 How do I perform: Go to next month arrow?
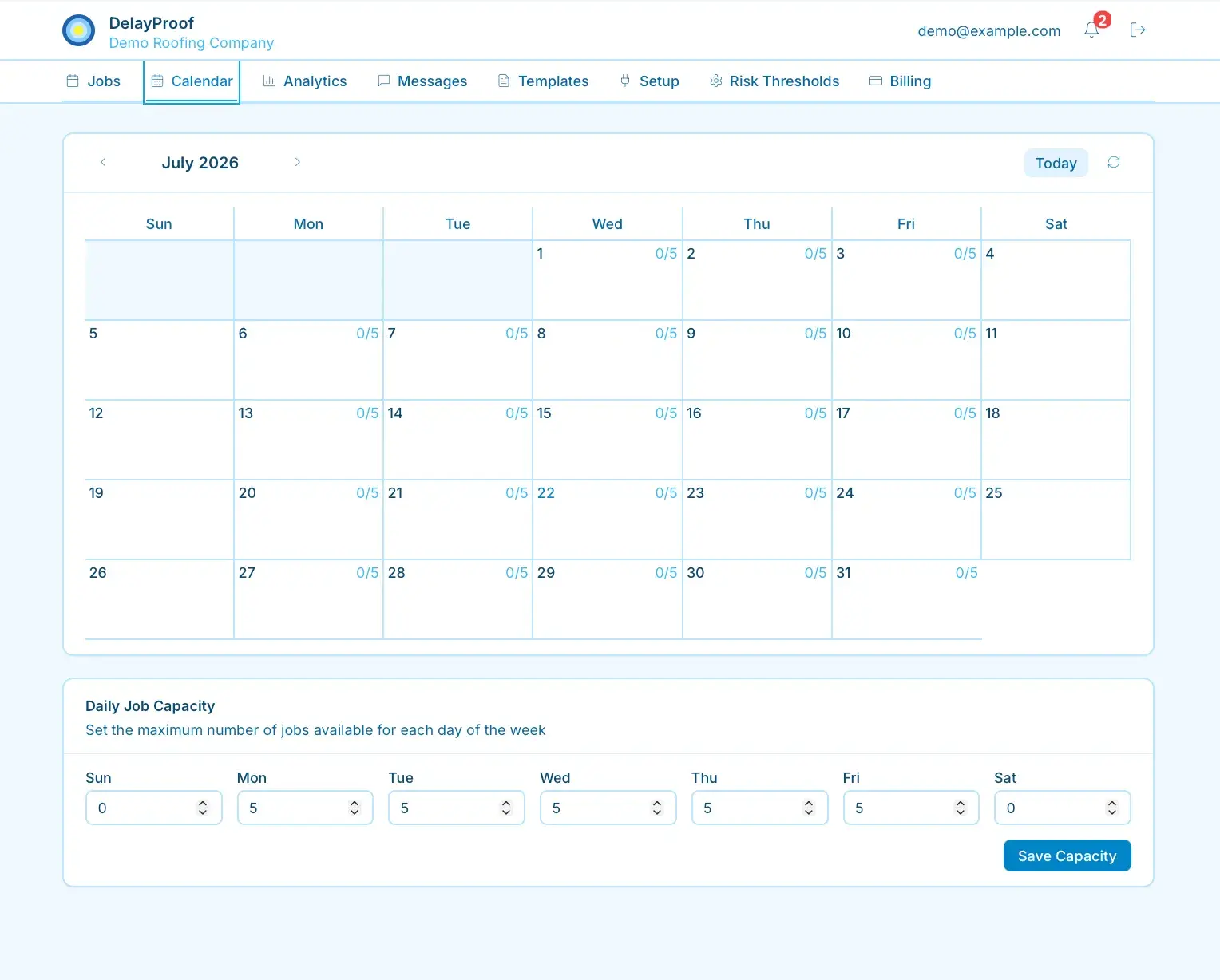(x=297, y=162)
